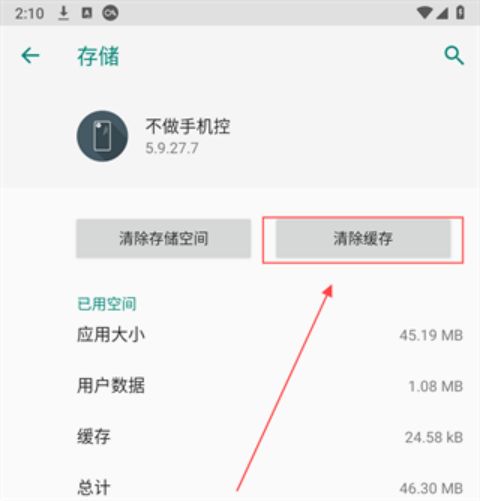The height and width of the screenshot is (501, 480).
Task: Select the 应用大小 row
Action: (270, 335)
